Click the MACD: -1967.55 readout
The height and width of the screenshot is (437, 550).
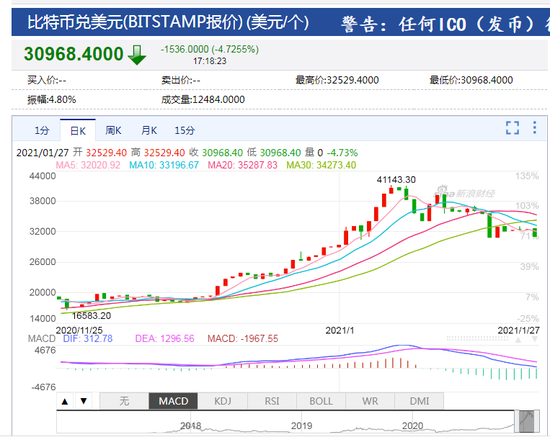(243, 338)
